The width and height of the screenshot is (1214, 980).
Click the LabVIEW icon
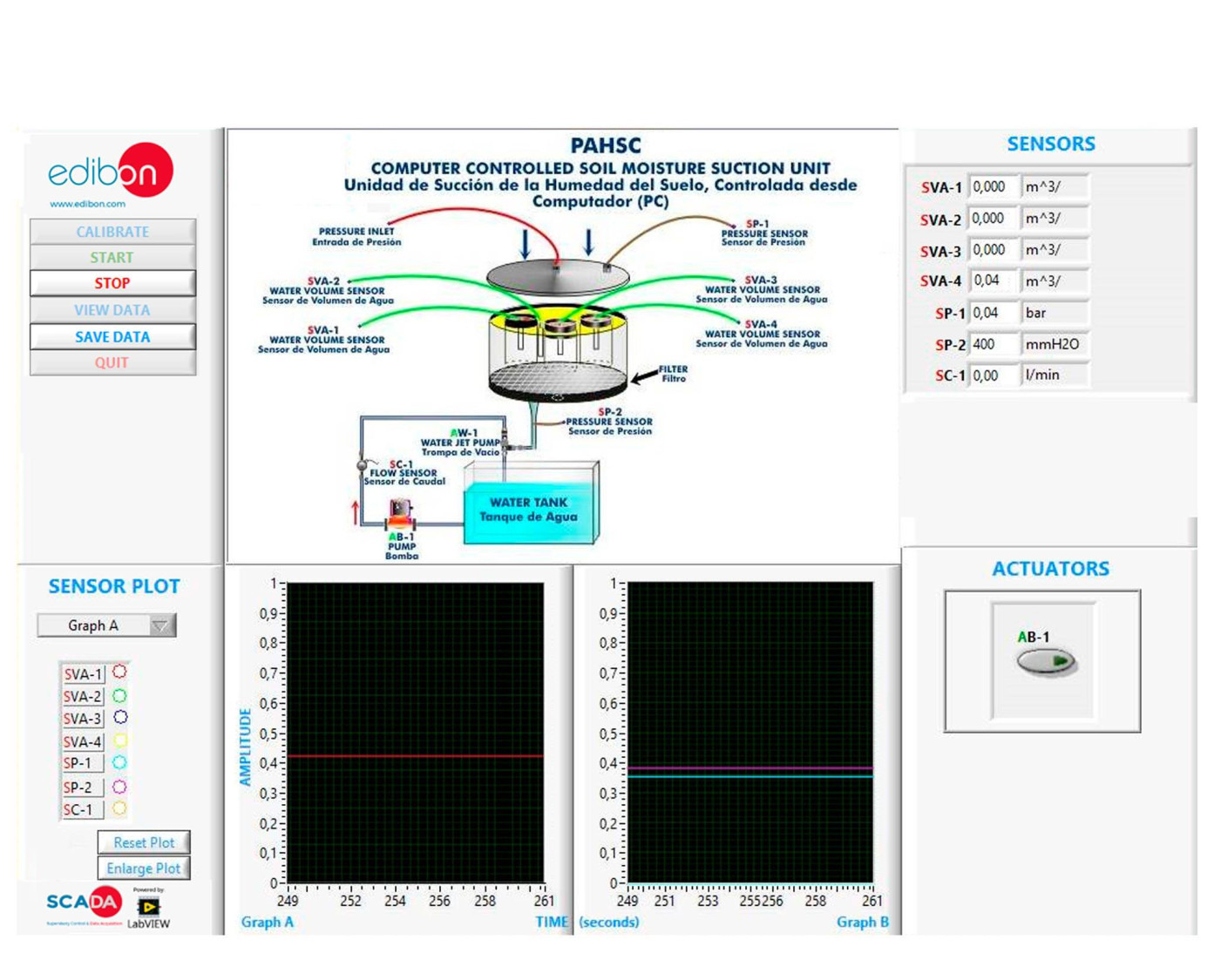click(148, 908)
